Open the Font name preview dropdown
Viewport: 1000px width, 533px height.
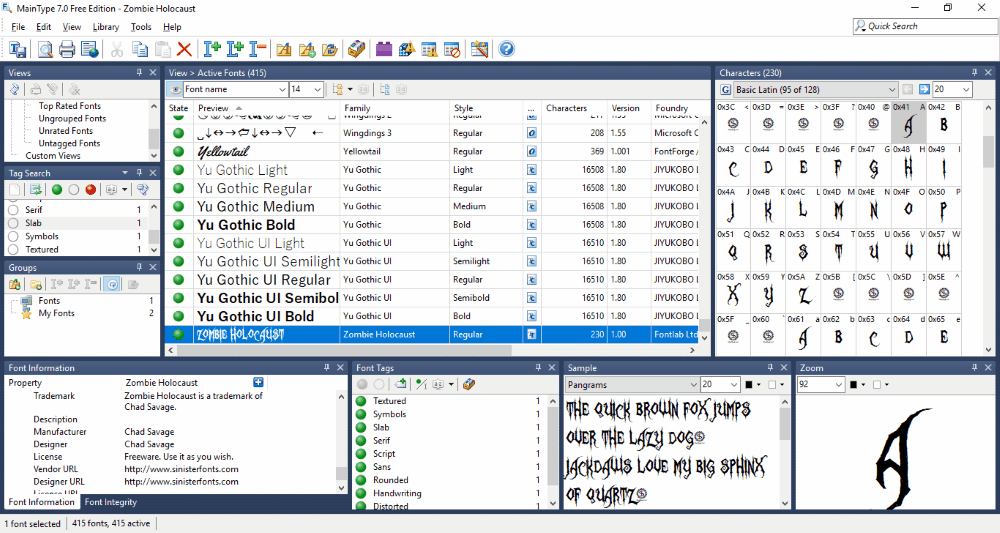click(x=282, y=89)
